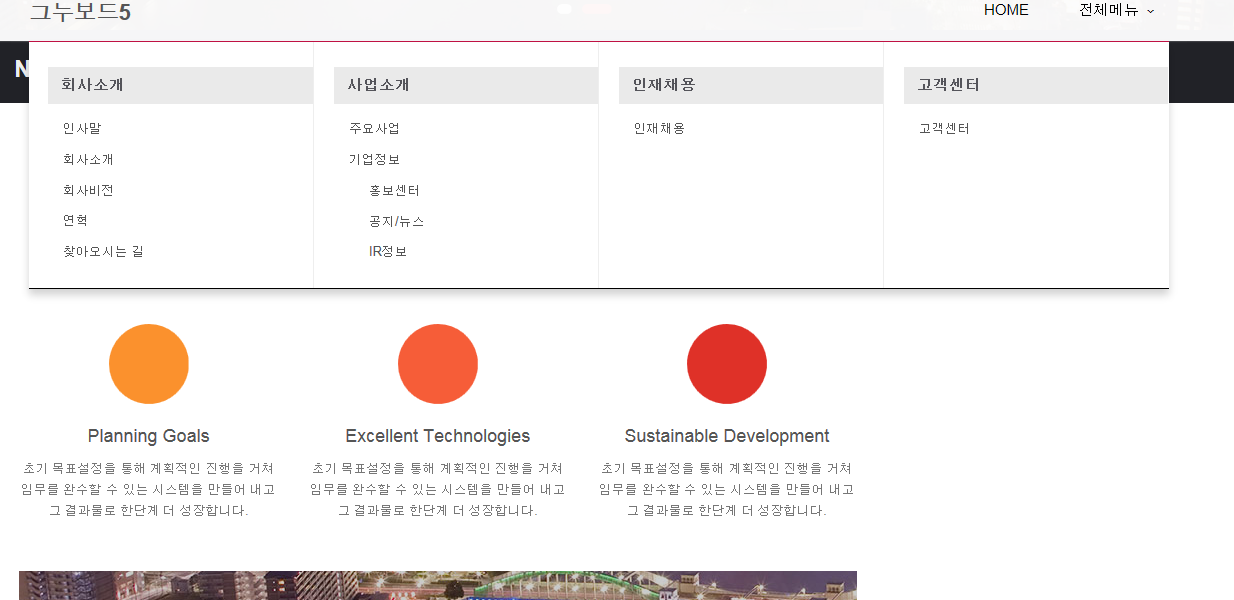Click the chevron next to 전체메뉴
Viewport: 1234px width, 600px height.
click(x=1150, y=11)
